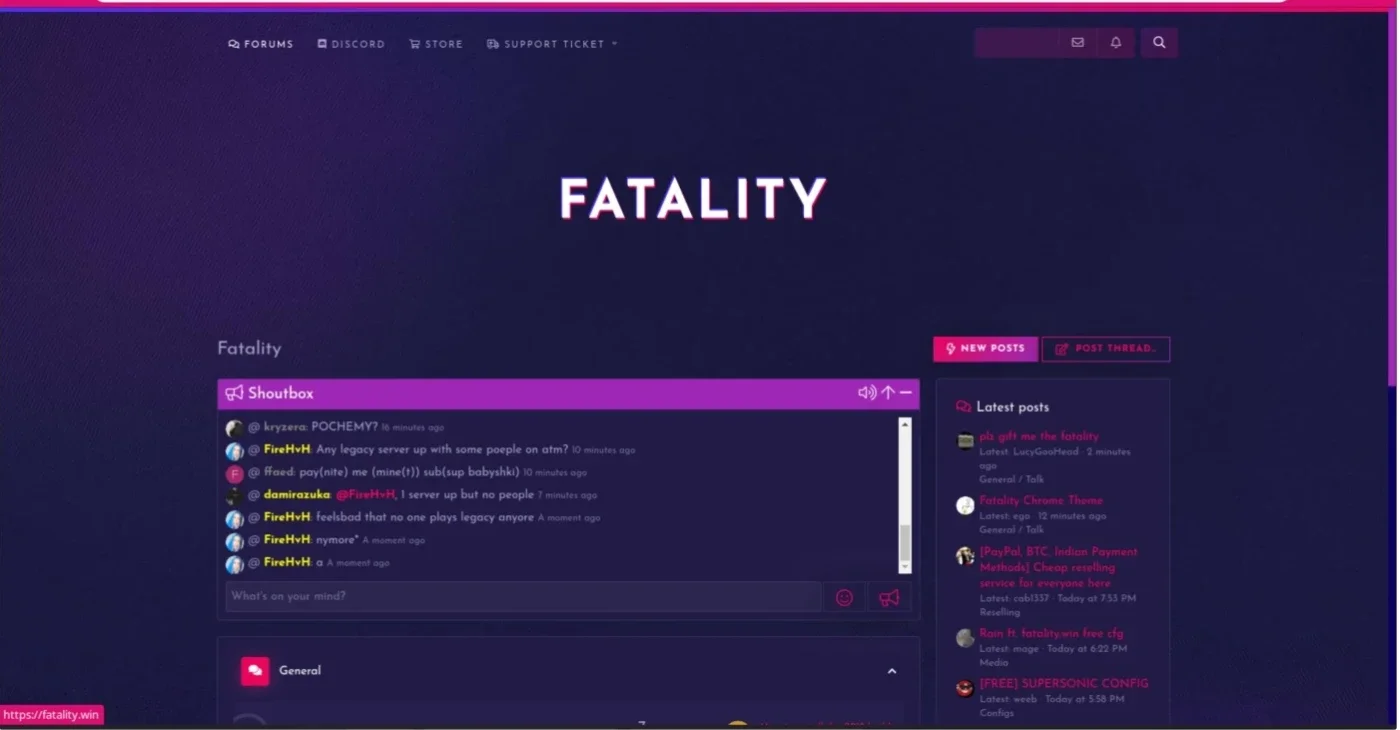Click the Shoutbox message input field
The width and height of the screenshot is (1400, 730).
[523, 597]
